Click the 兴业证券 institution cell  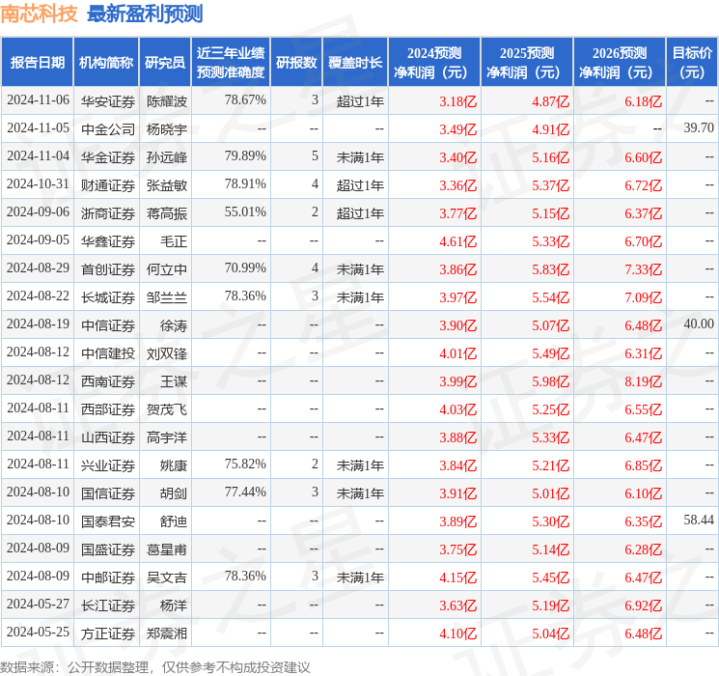pyautogui.click(x=108, y=465)
